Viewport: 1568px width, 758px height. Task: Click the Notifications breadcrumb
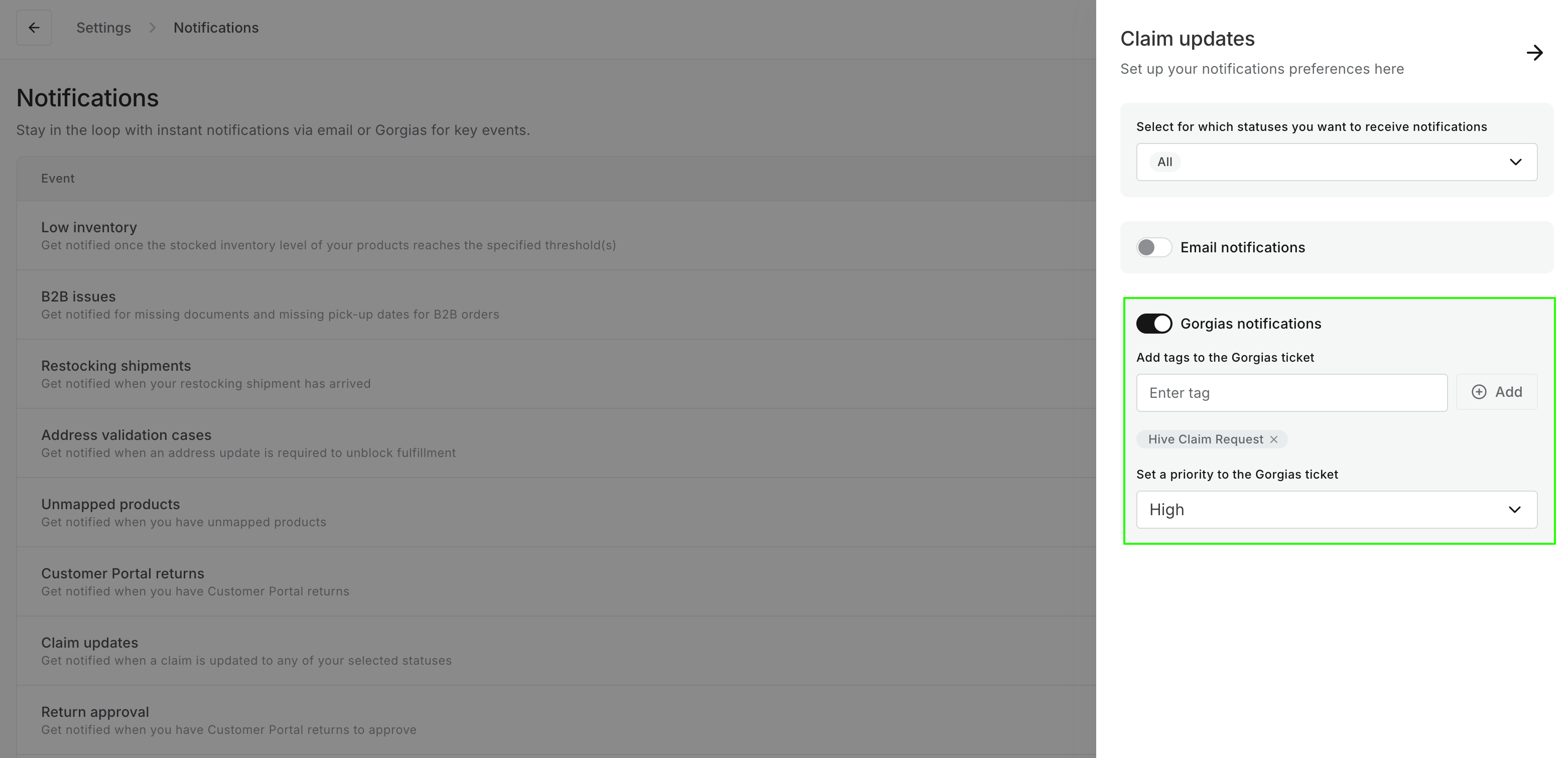click(x=216, y=28)
